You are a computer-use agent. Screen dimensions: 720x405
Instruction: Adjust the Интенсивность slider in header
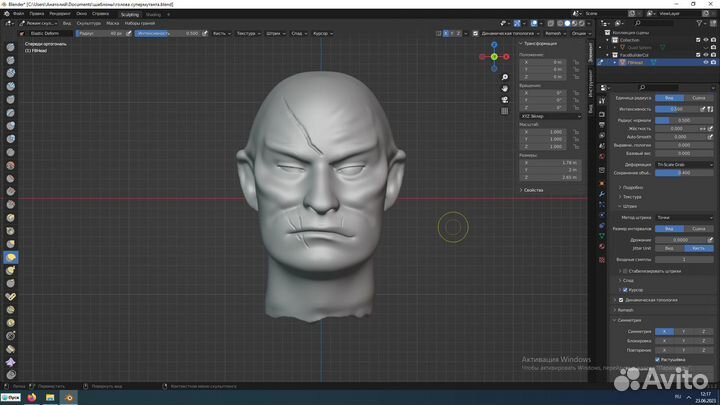tap(166, 33)
